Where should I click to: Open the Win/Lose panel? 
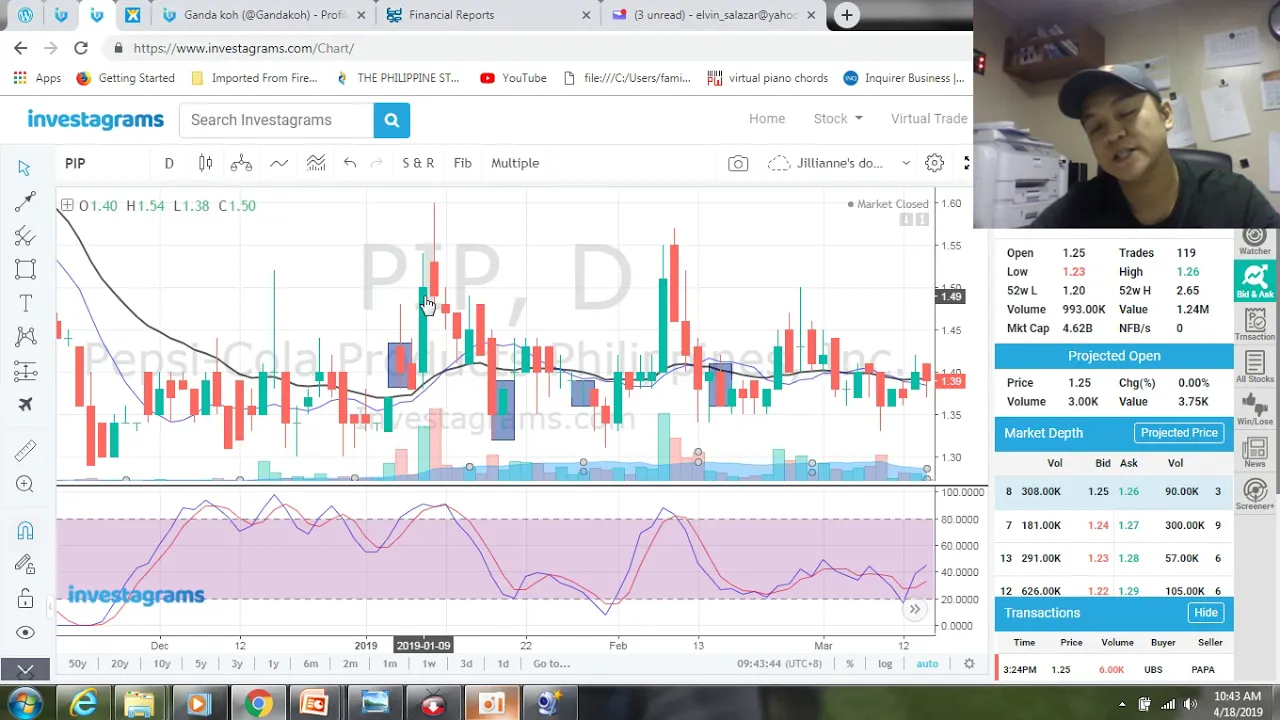1255,410
